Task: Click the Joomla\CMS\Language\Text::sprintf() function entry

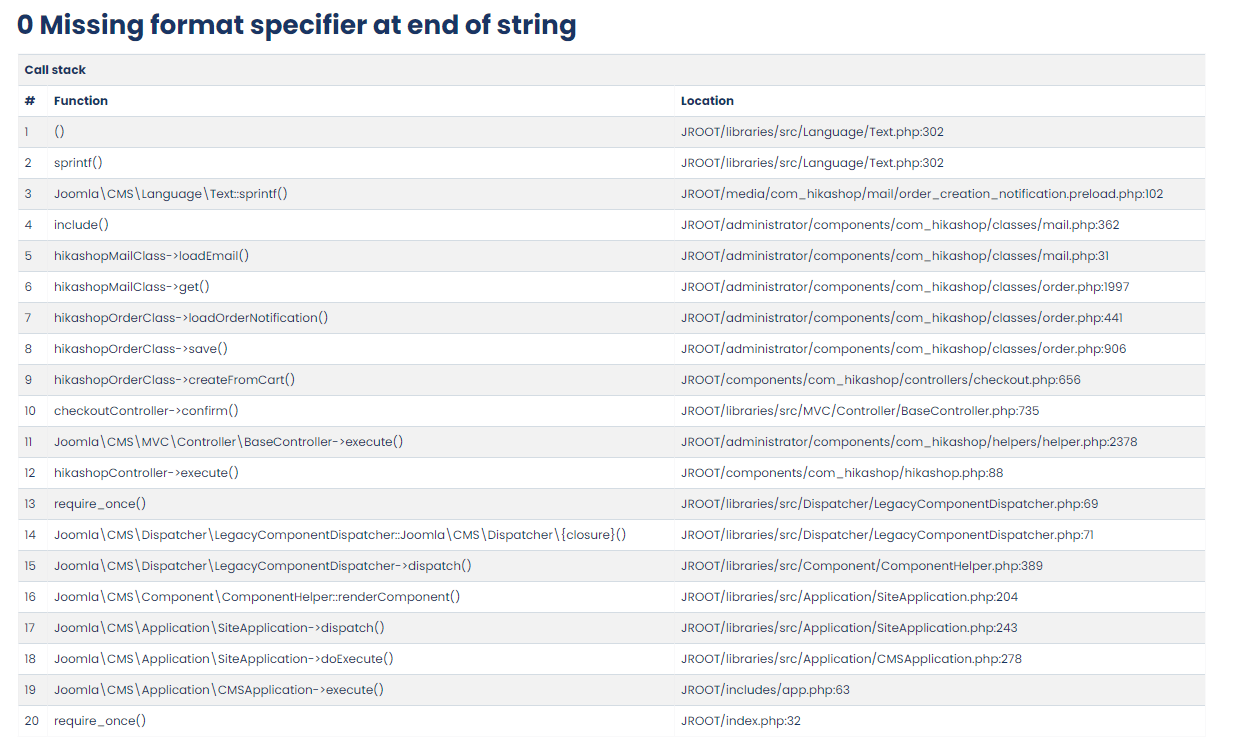Action: click(x=170, y=194)
